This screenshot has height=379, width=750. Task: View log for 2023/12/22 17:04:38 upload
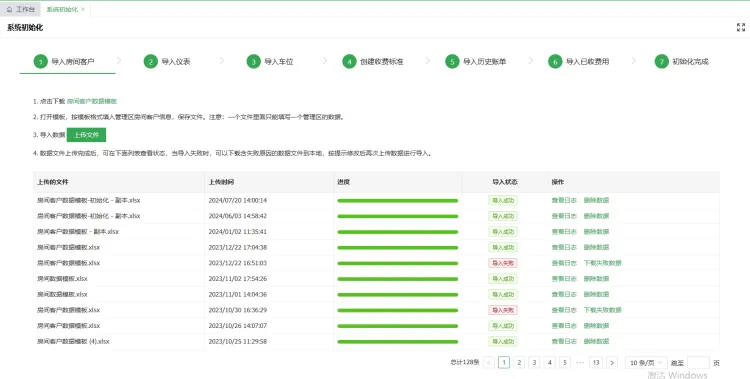[x=564, y=247]
